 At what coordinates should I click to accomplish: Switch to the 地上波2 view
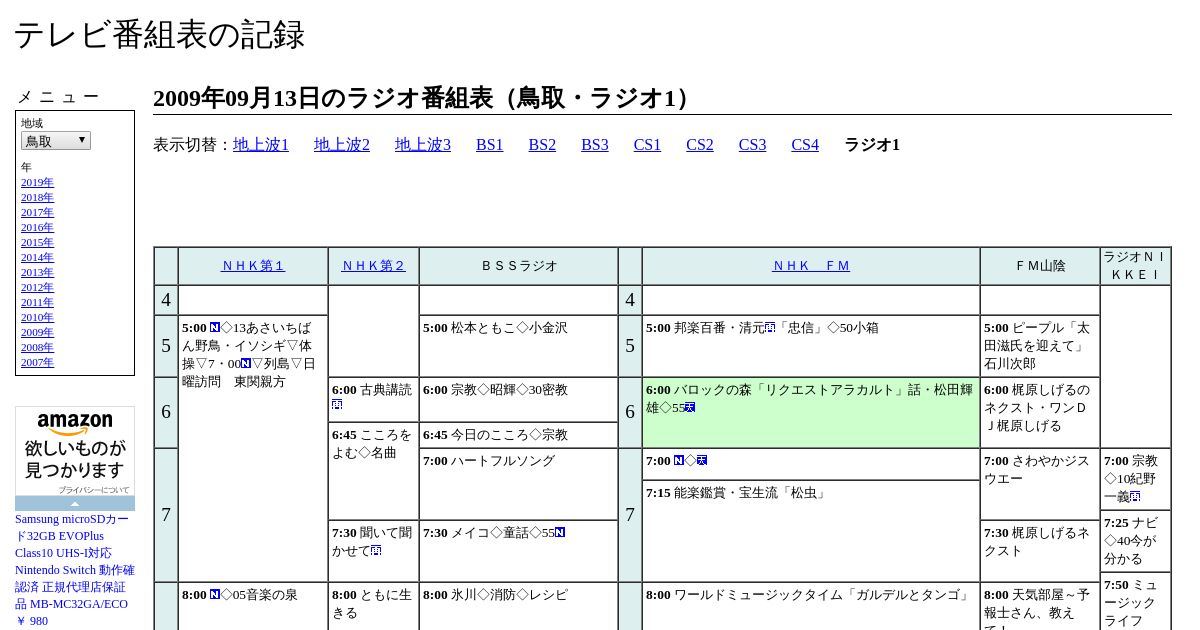click(342, 145)
